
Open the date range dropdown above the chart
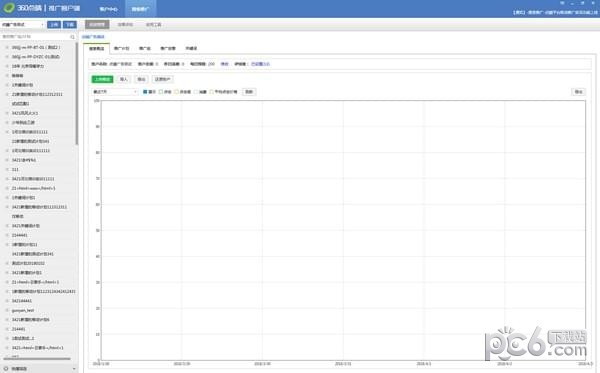115,92
